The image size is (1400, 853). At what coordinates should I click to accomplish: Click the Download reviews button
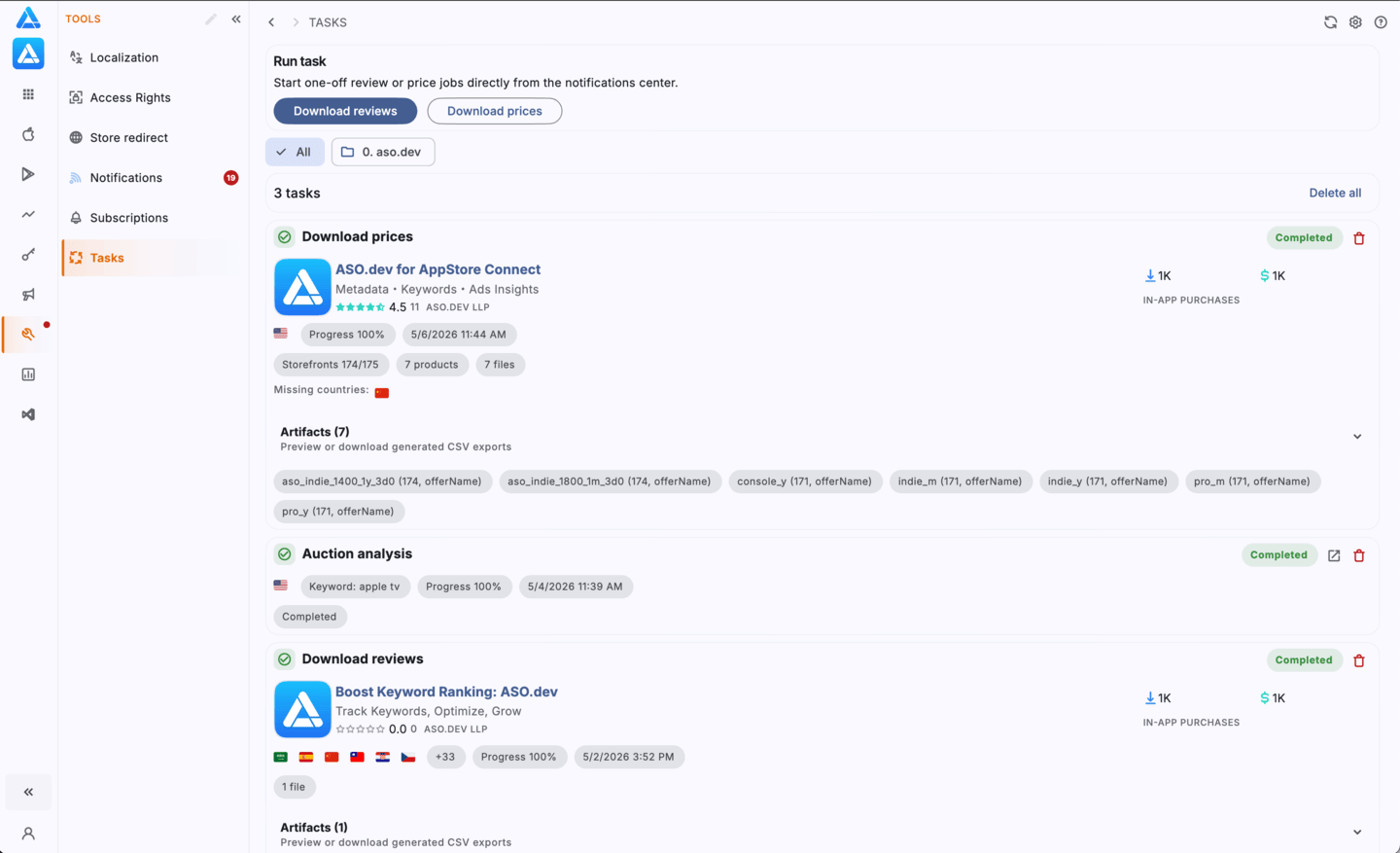click(345, 111)
